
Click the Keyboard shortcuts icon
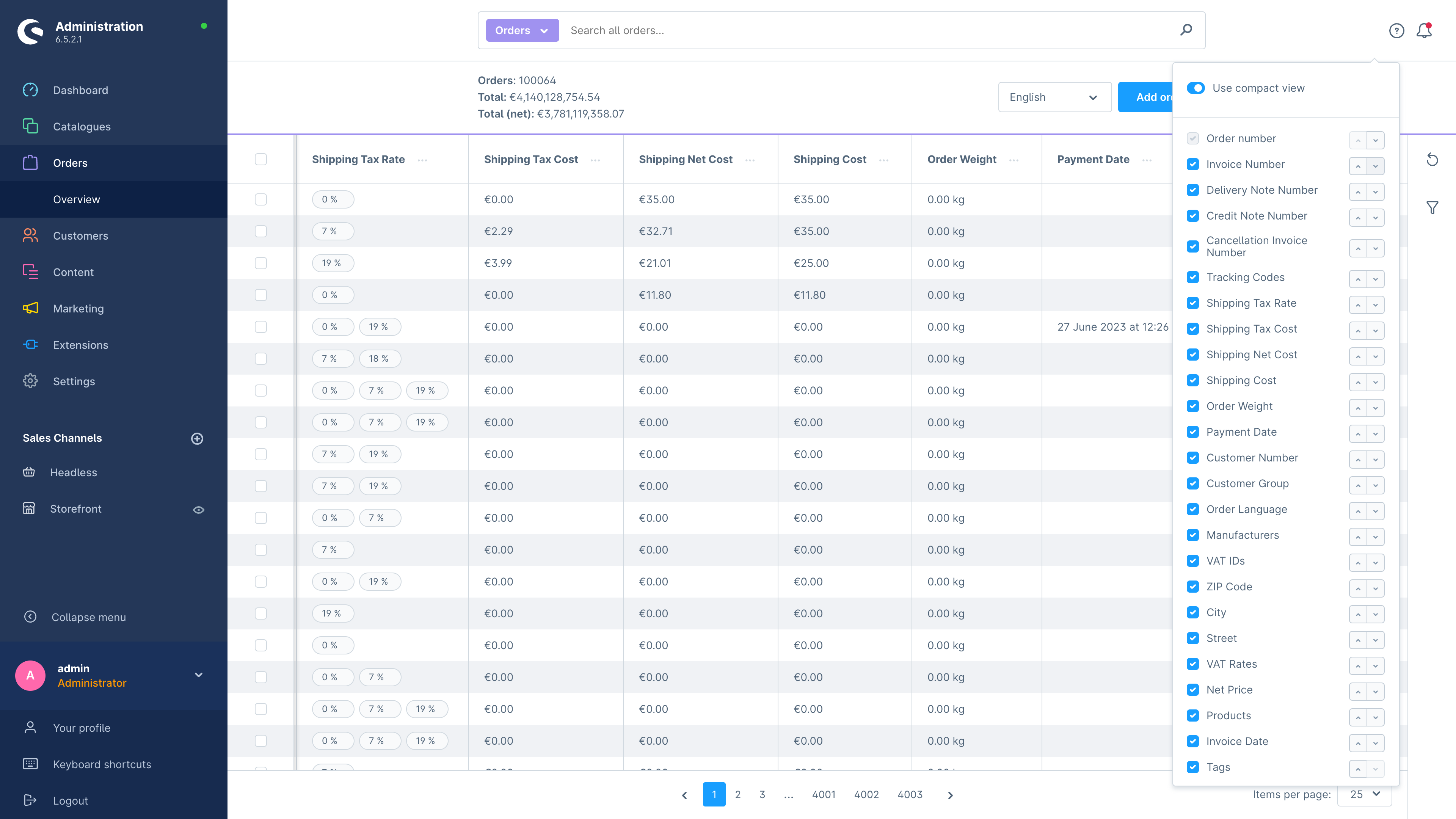click(x=30, y=764)
